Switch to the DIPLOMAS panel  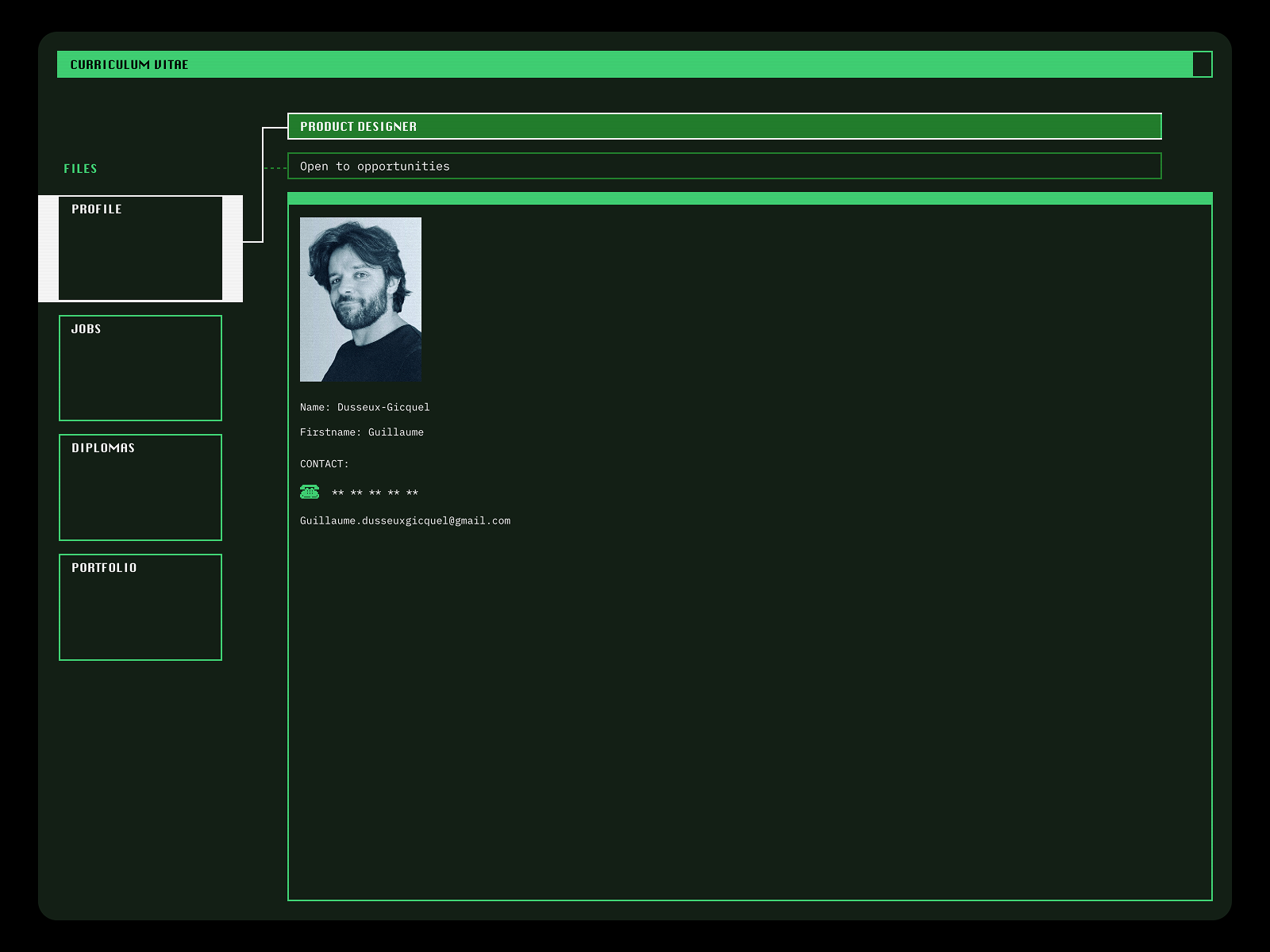coord(140,487)
